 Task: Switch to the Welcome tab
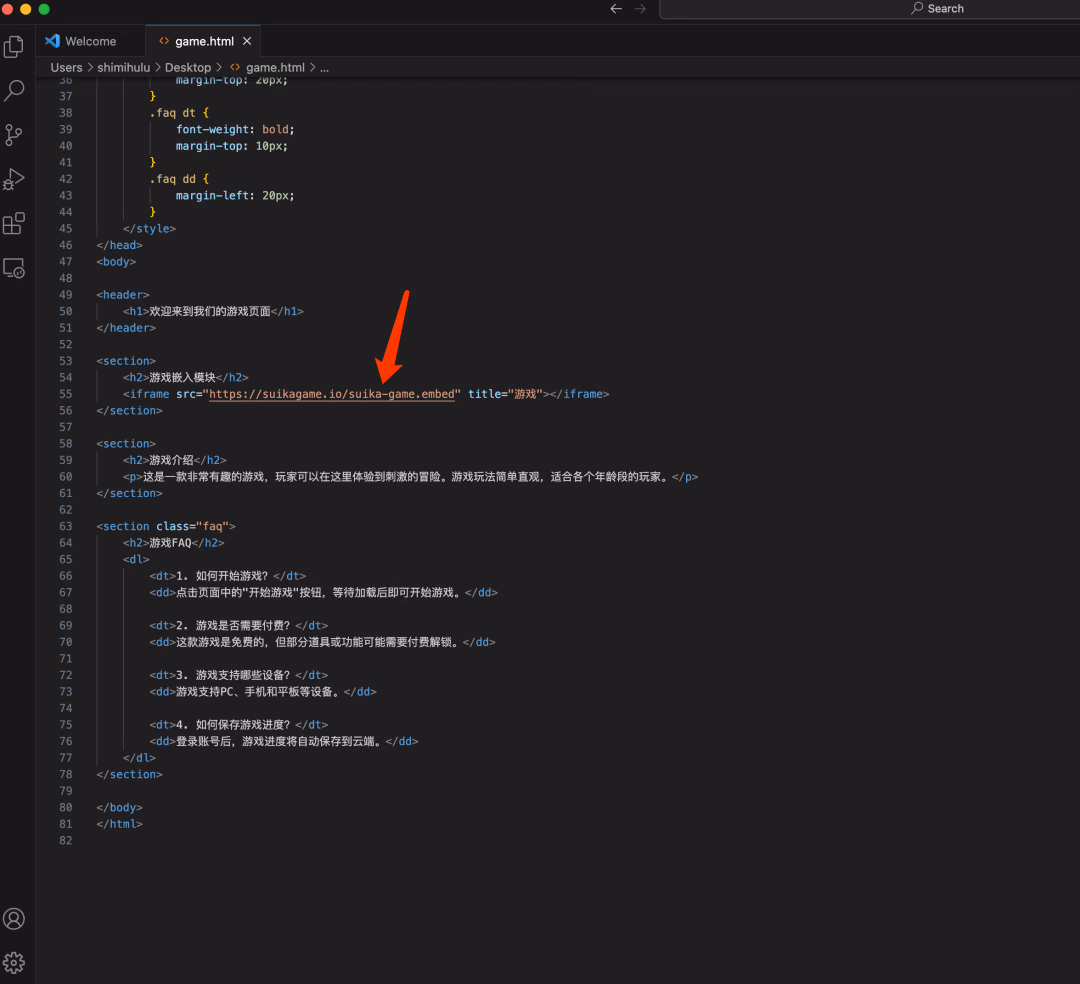coord(90,41)
